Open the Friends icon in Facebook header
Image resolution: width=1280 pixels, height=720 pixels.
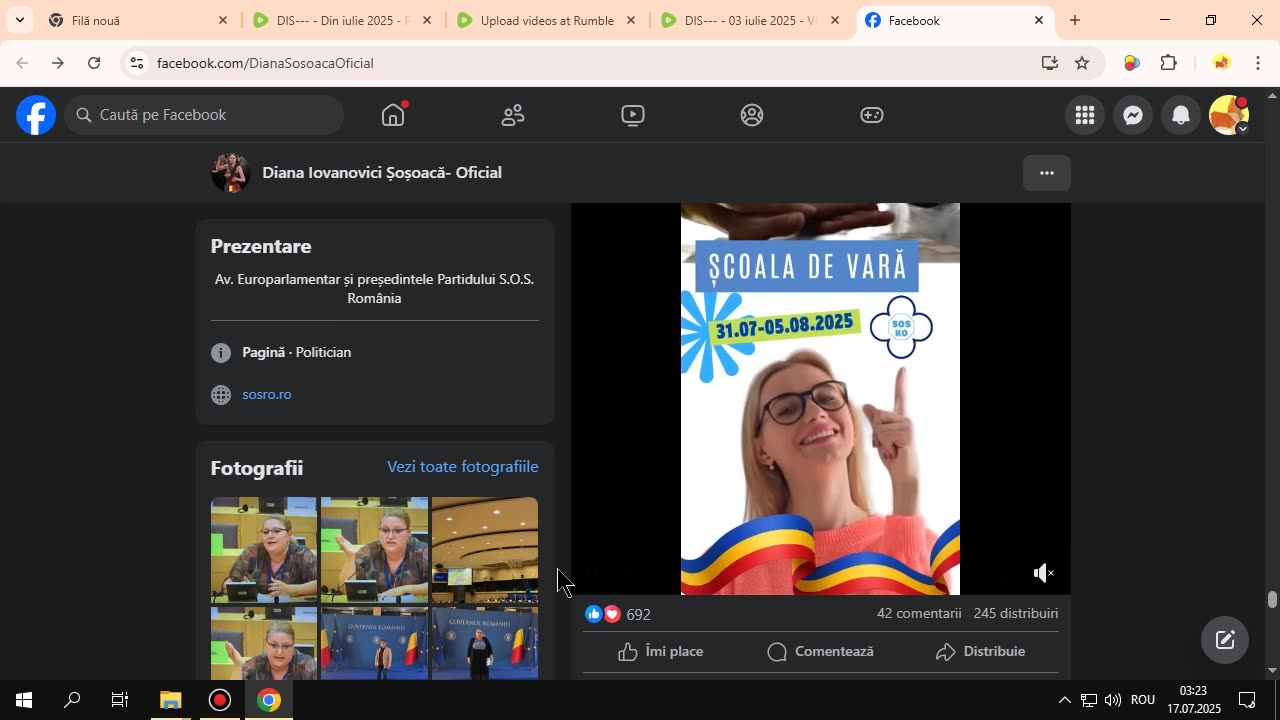point(513,115)
